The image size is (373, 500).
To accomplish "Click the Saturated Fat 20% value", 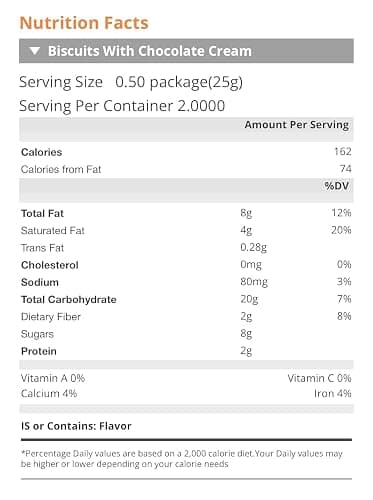I will pos(341,230).
